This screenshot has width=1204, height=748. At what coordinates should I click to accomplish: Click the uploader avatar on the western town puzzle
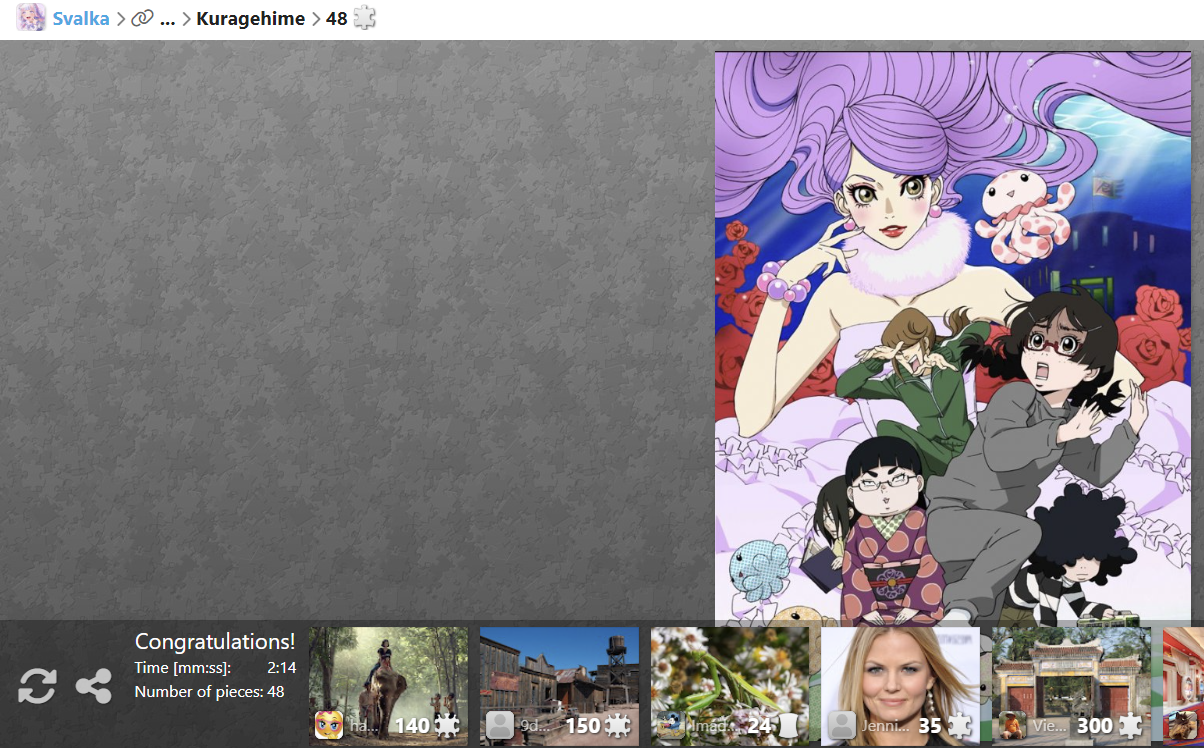500,725
